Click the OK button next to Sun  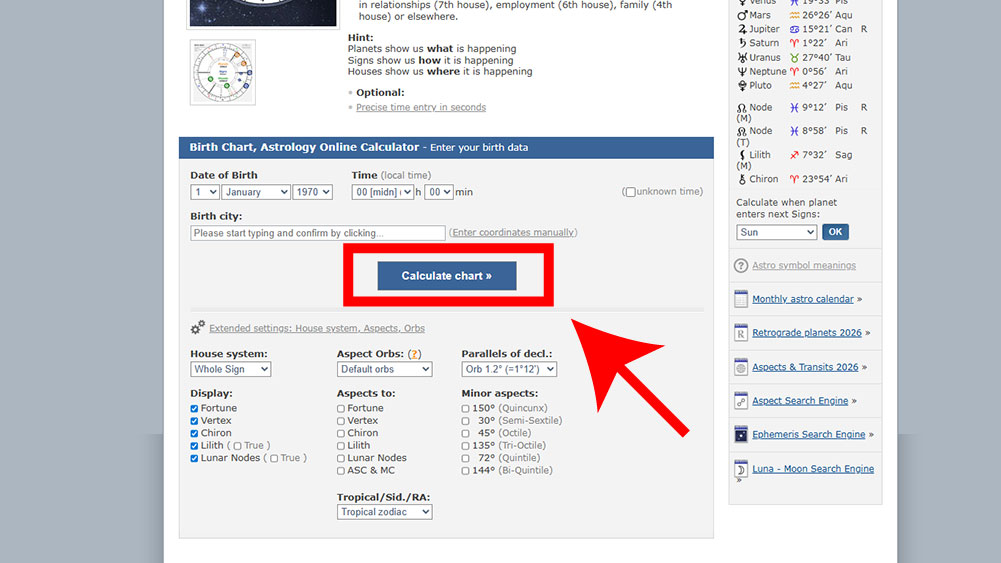click(834, 232)
